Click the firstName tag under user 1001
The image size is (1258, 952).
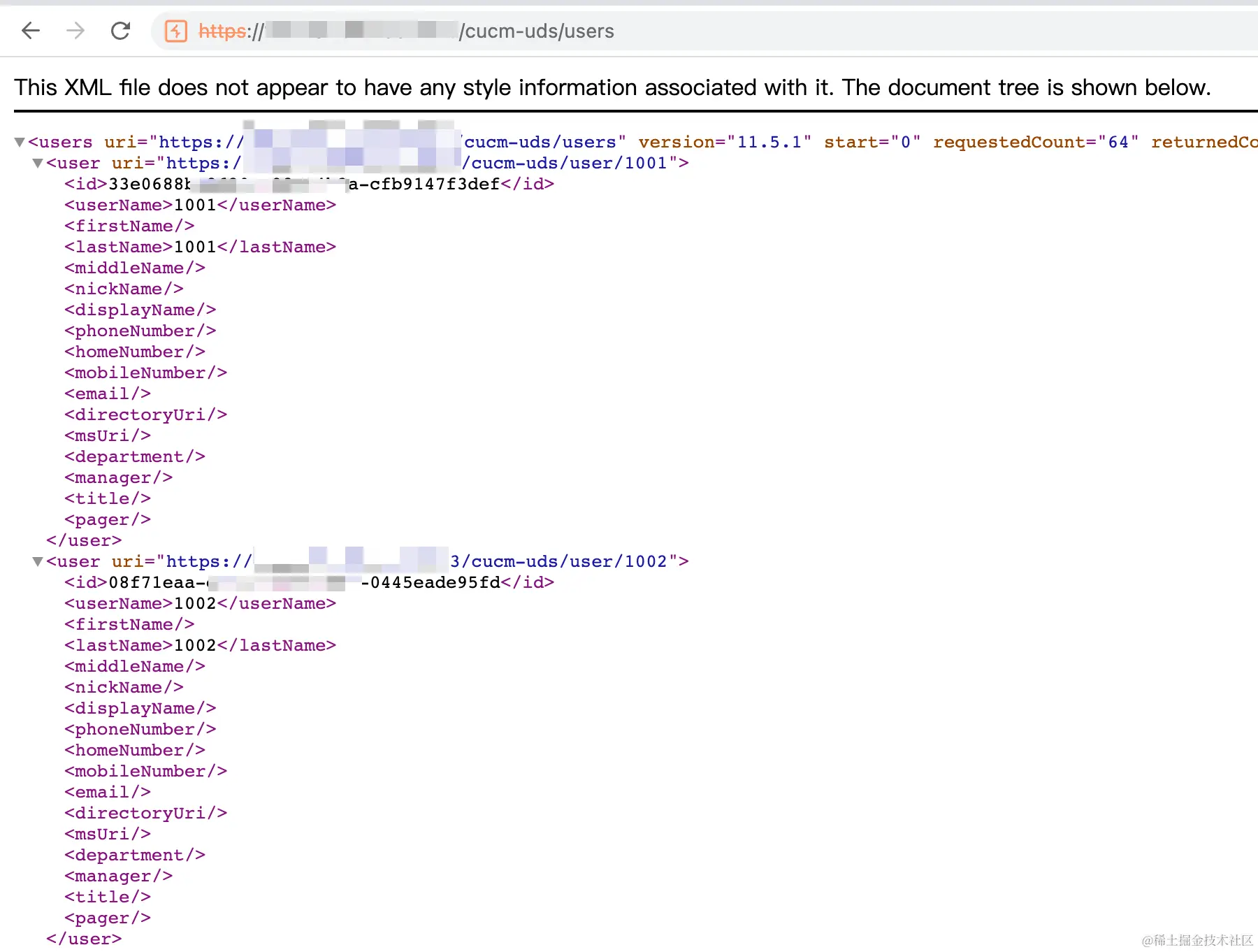(x=129, y=226)
